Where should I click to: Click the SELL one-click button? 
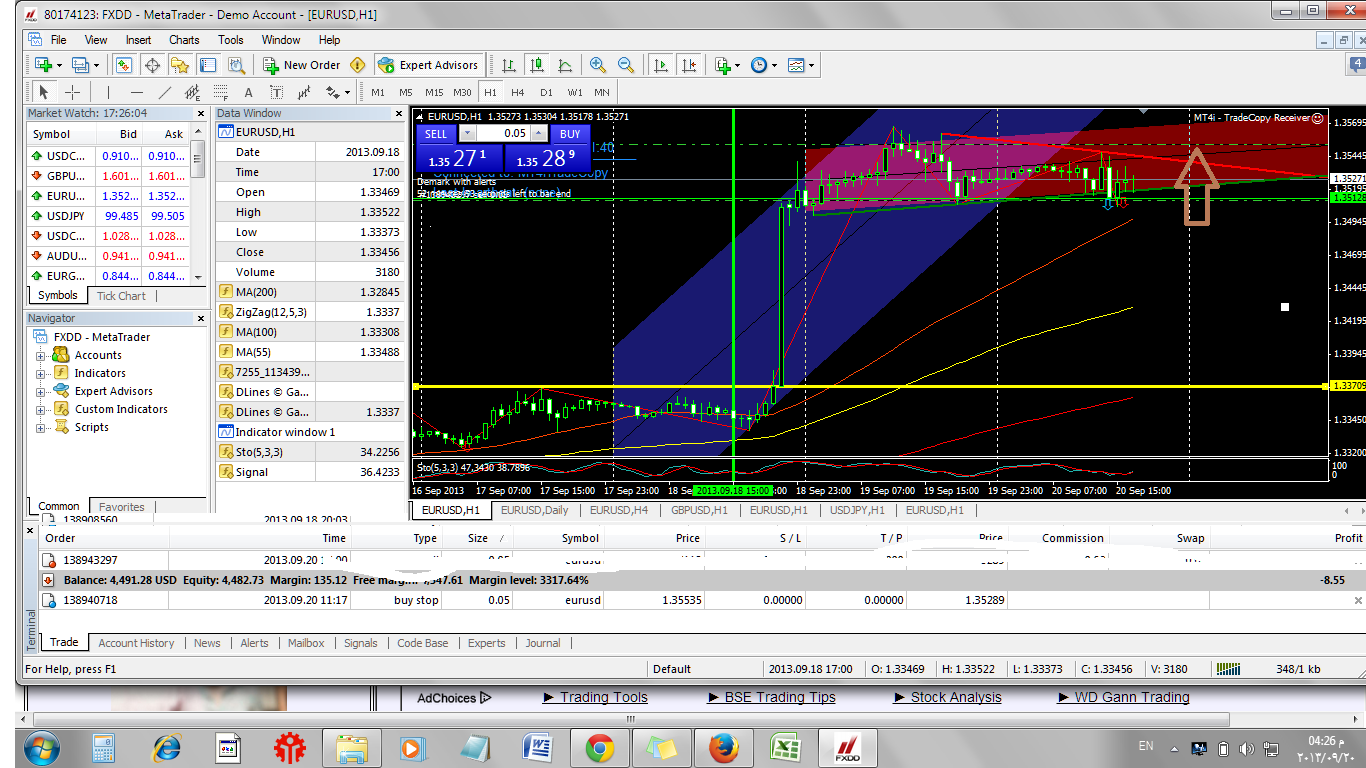[x=436, y=133]
